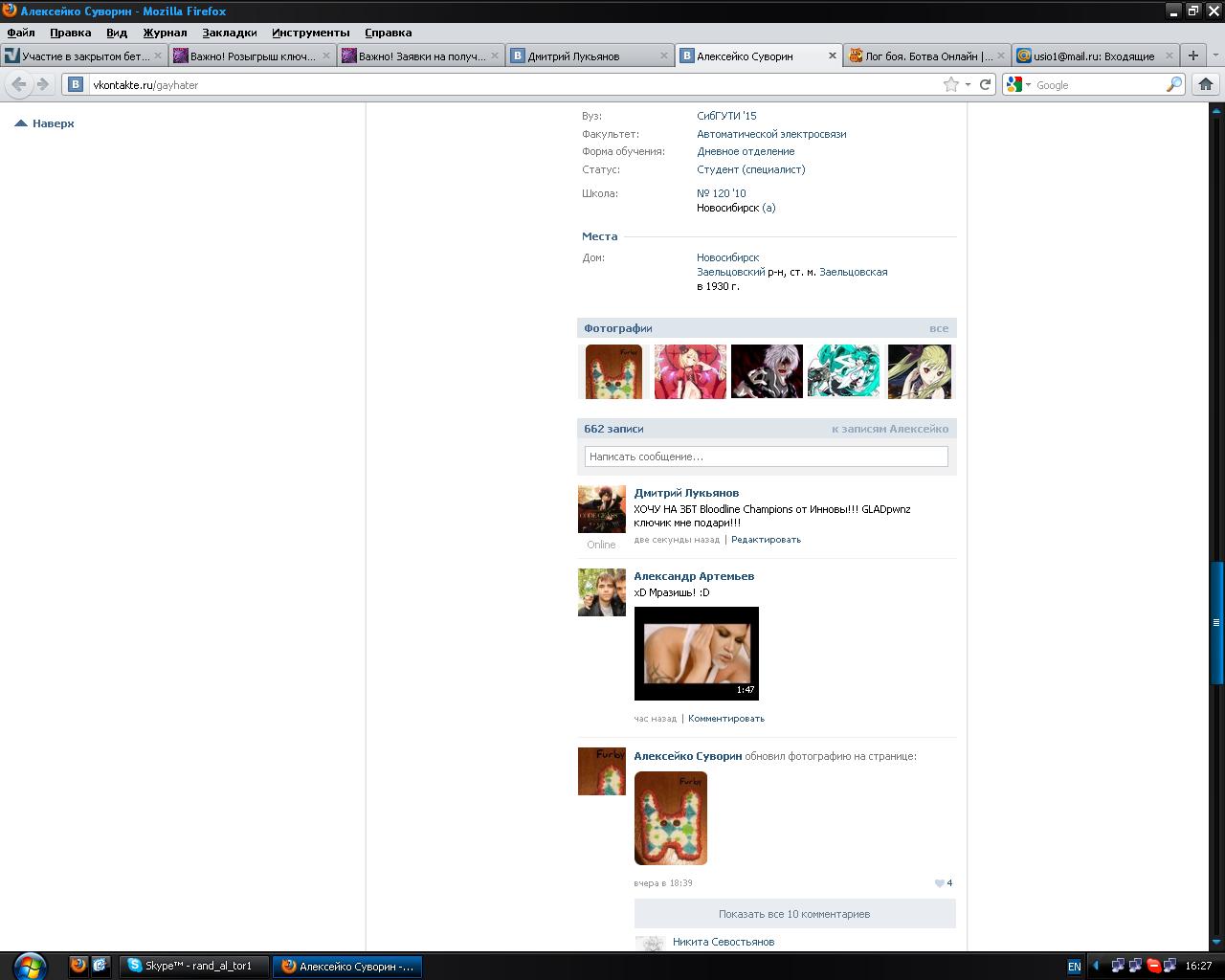Open the Windows Start button
Image resolution: width=1225 pixels, height=980 pixels.
[x=29, y=966]
